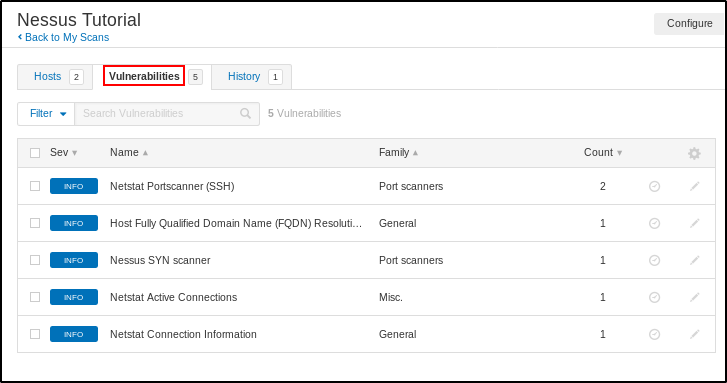
Task: Open Netstat Connection Information entry
Action: click(x=183, y=334)
